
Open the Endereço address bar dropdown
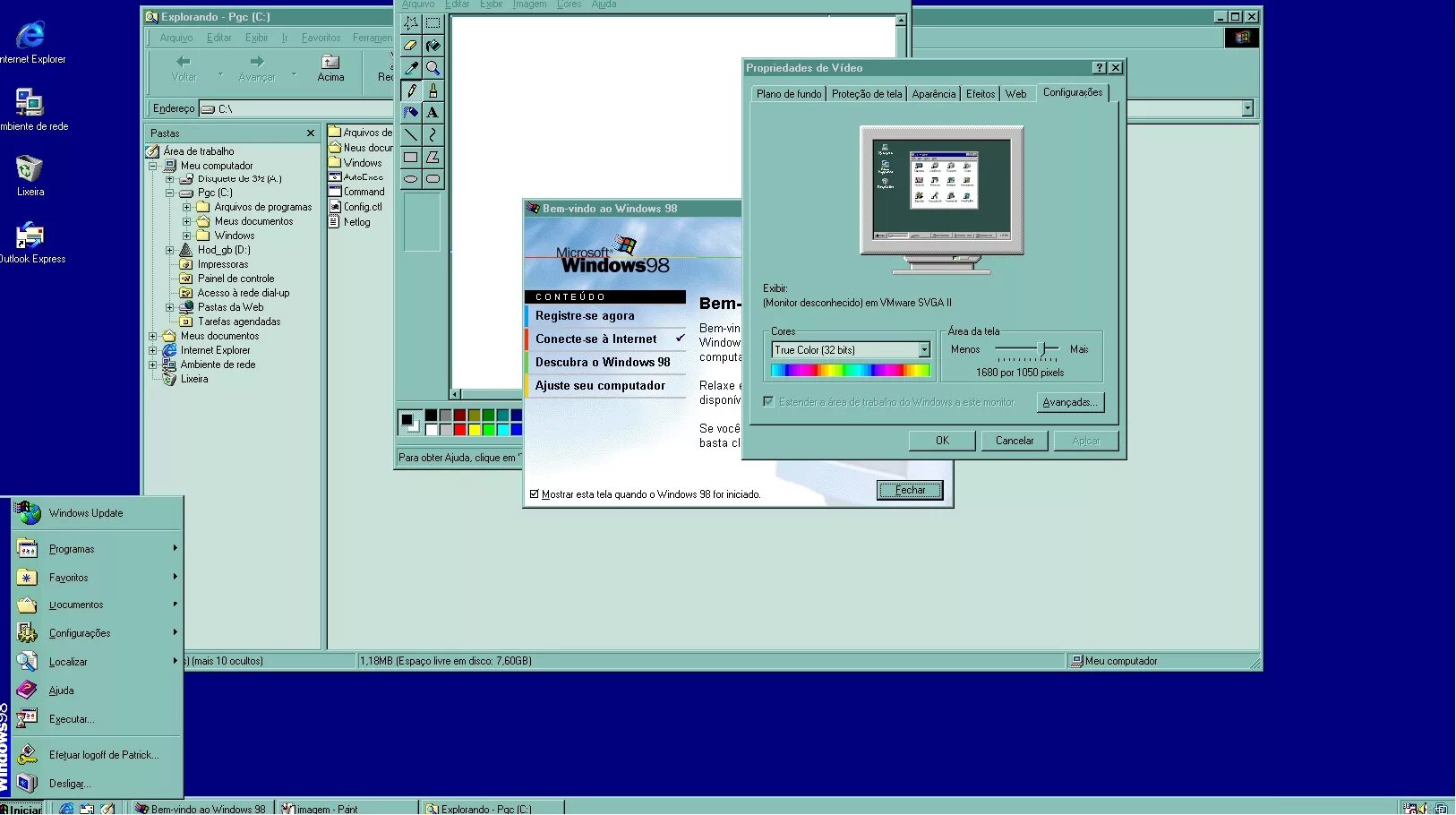click(x=1247, y=108)
